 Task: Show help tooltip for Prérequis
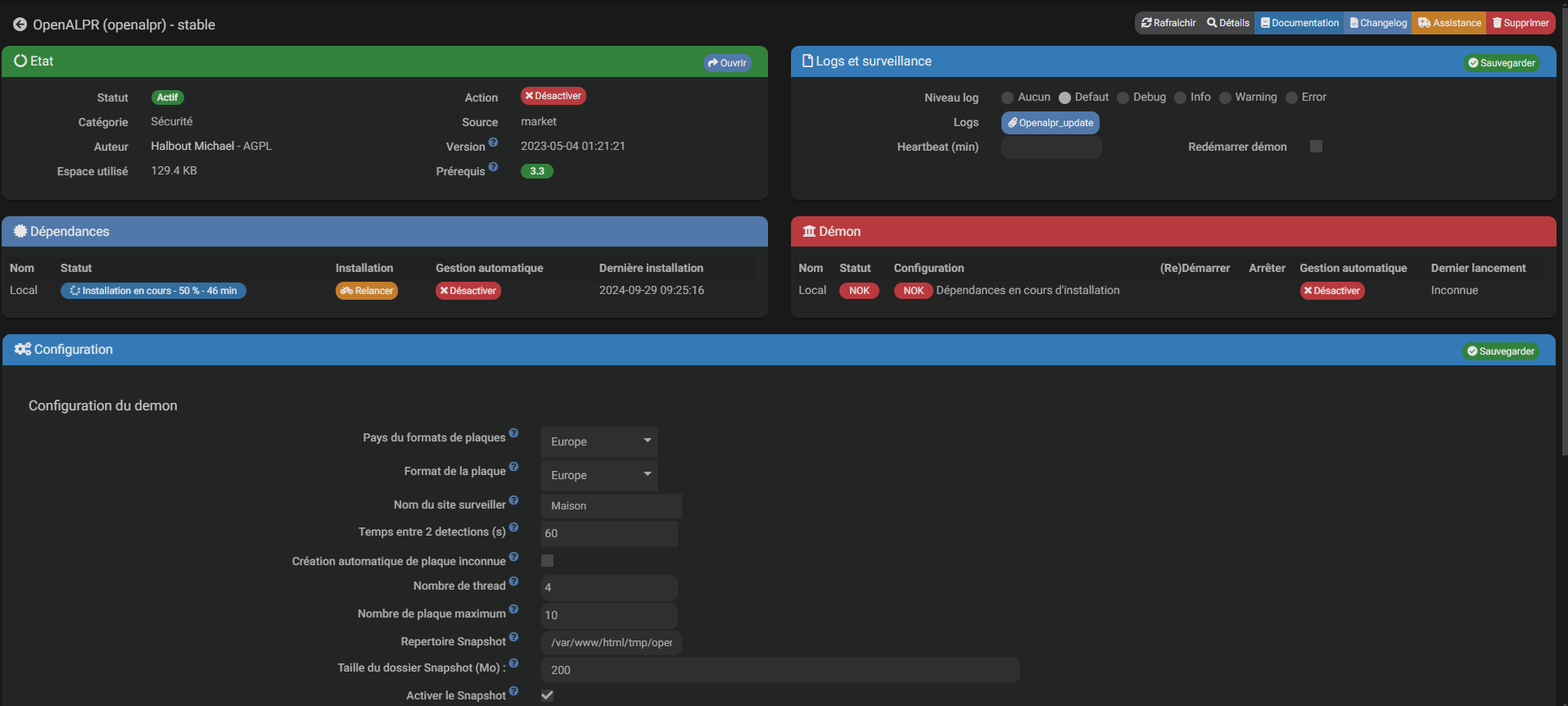pos(493,166)
